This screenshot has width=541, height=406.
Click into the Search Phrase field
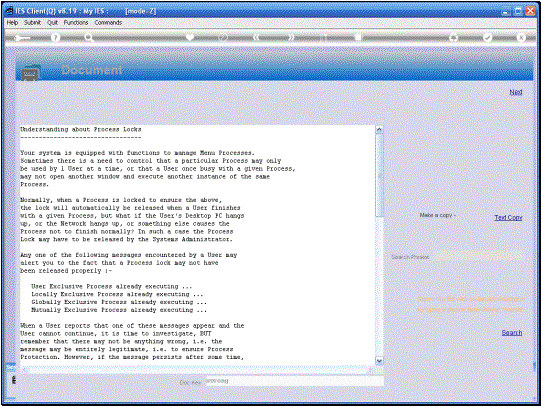480,257
